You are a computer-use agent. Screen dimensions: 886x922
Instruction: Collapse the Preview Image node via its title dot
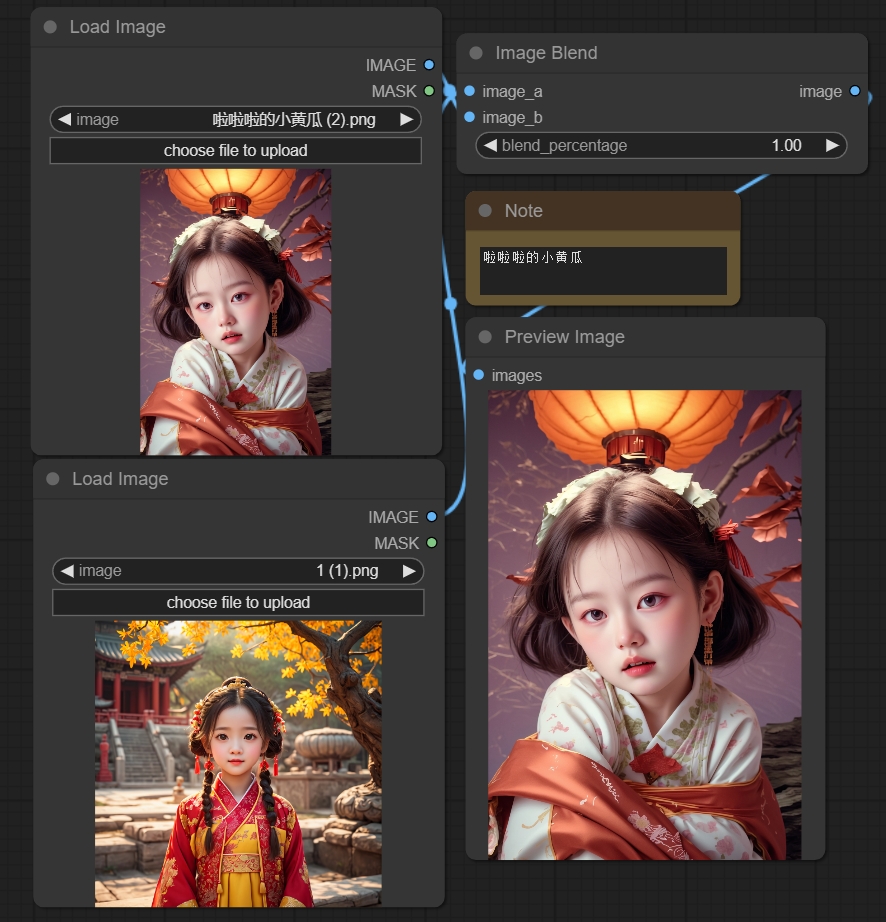pyautogui.click(x=485, y=337)
